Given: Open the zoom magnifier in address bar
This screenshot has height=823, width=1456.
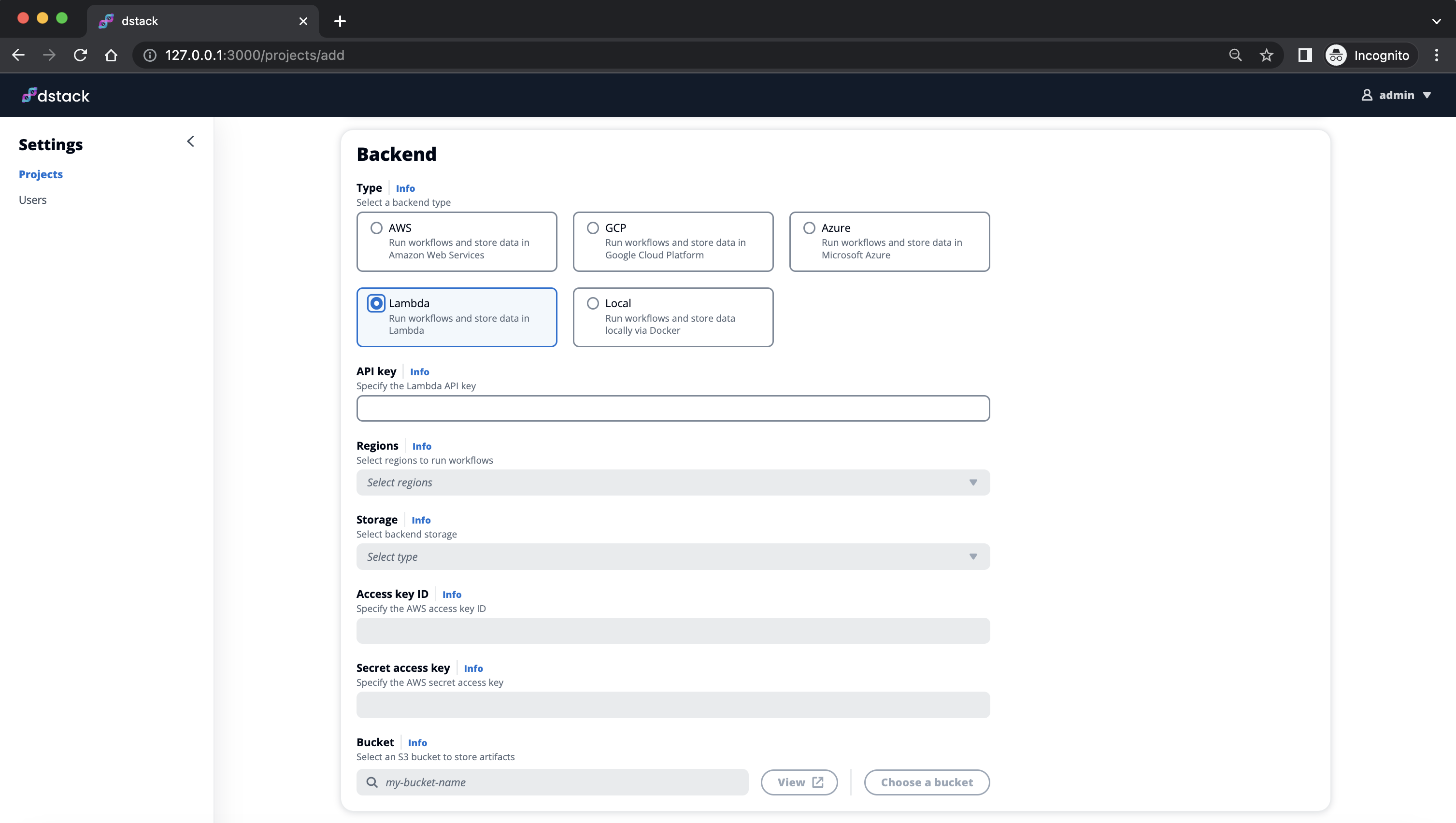Looking at the screenshot, I should (x=1235, y=55).
